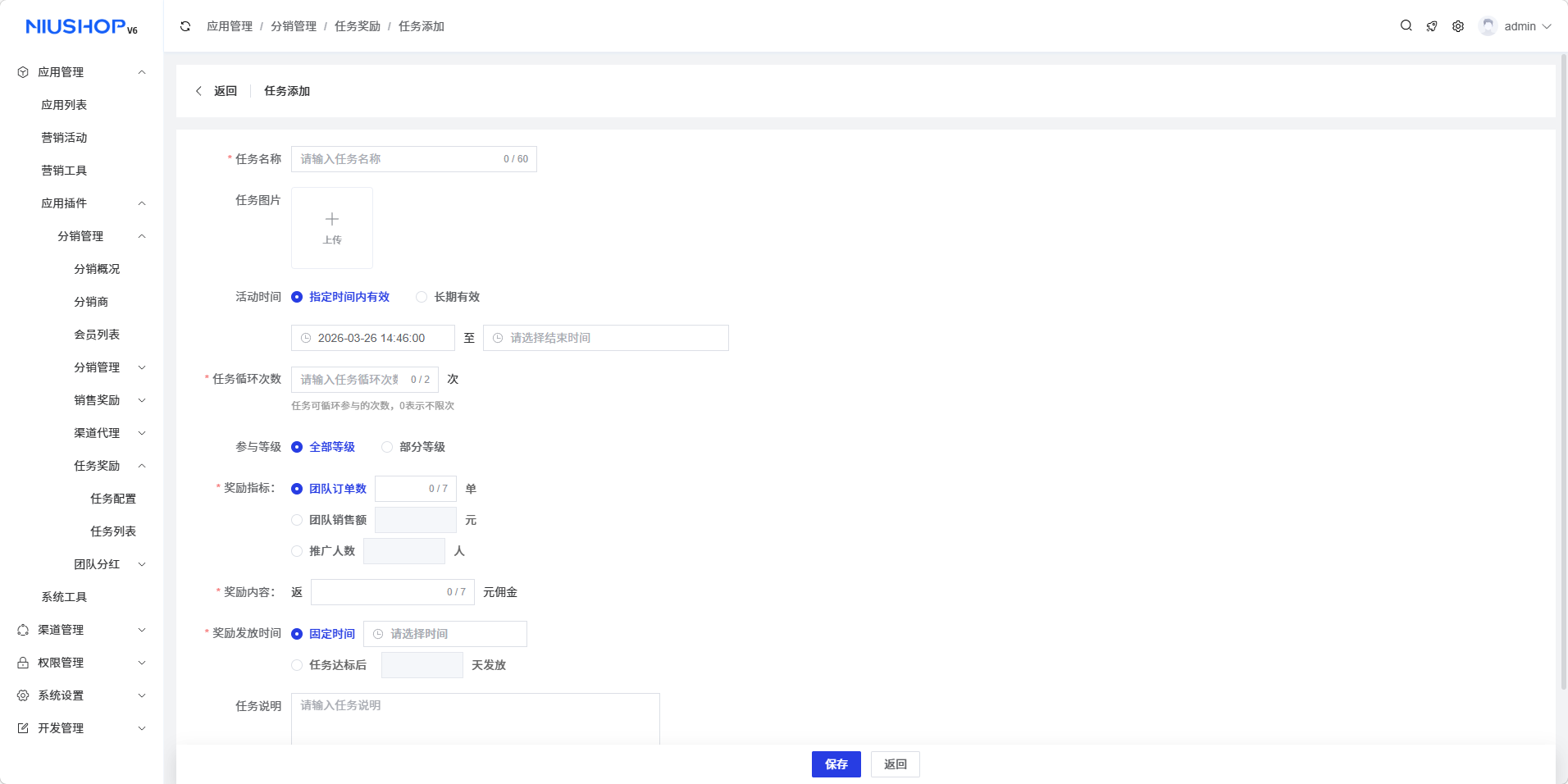Select the 长期有效 radio option
This screenshot has height=784, width=1568.
[422, 297]
